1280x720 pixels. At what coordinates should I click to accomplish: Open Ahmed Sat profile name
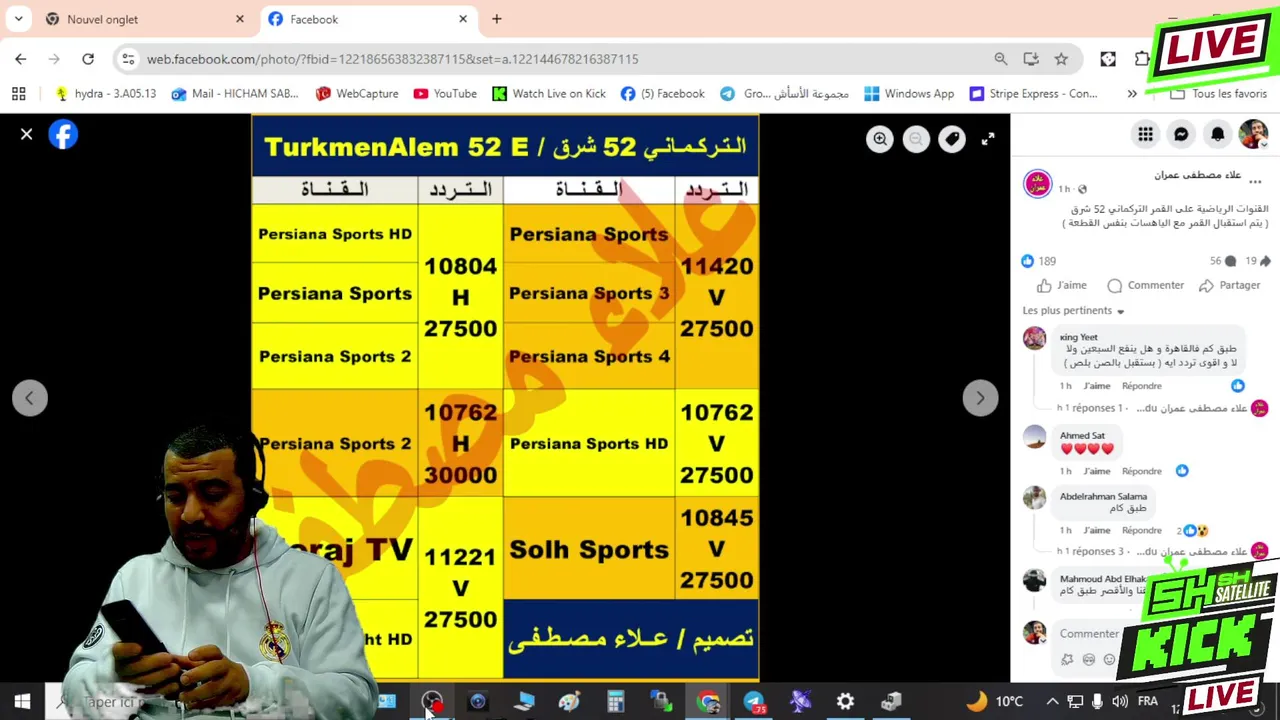1082,436
